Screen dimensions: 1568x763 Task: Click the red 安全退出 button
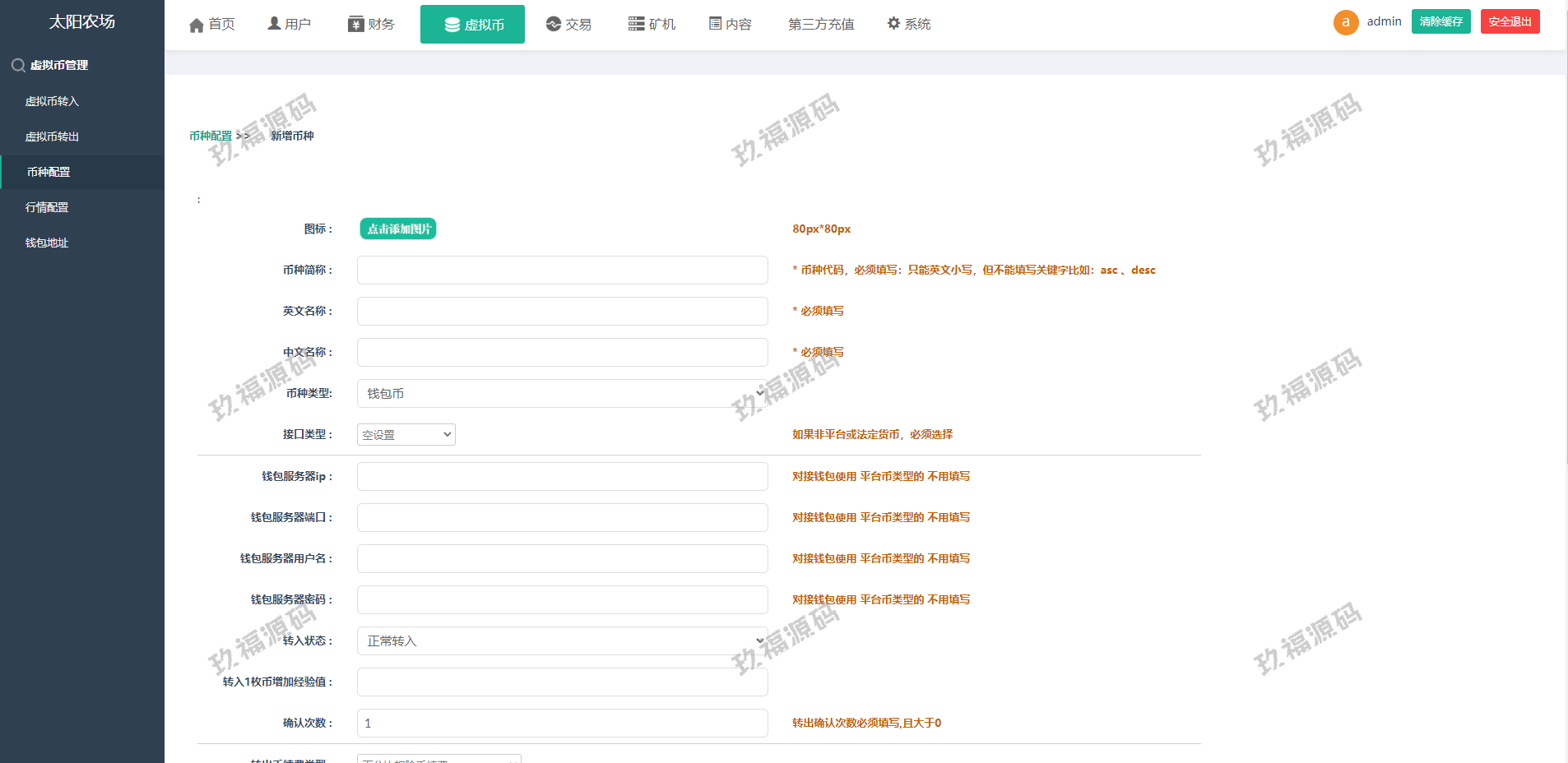[1510, 21]
